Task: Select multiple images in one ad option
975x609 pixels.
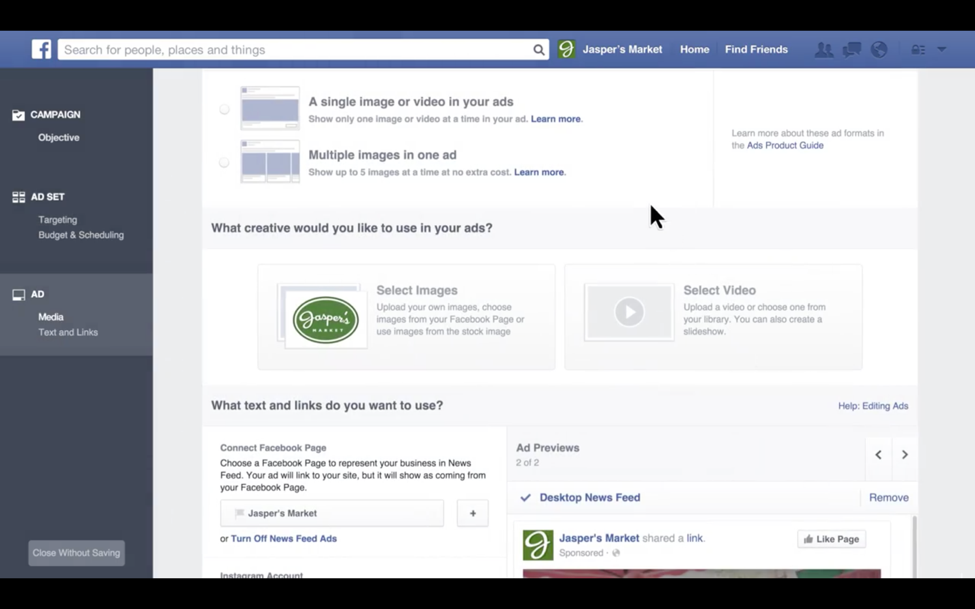Action: click(224, 163)
